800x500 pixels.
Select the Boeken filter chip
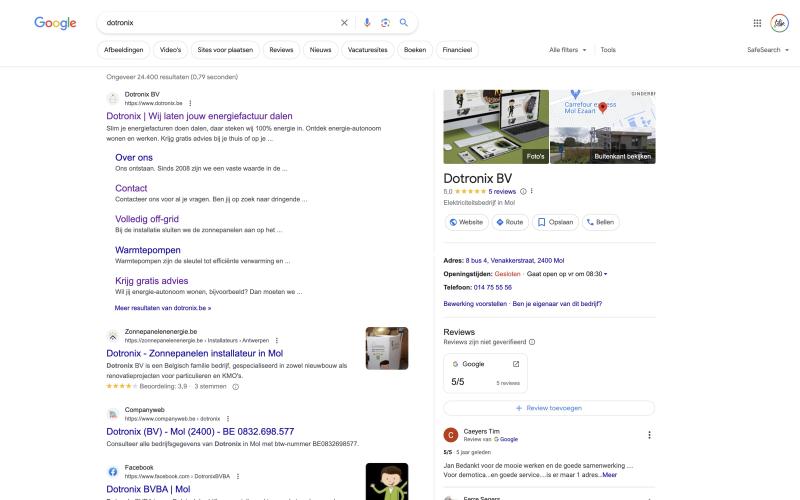(x=415, y=50)
